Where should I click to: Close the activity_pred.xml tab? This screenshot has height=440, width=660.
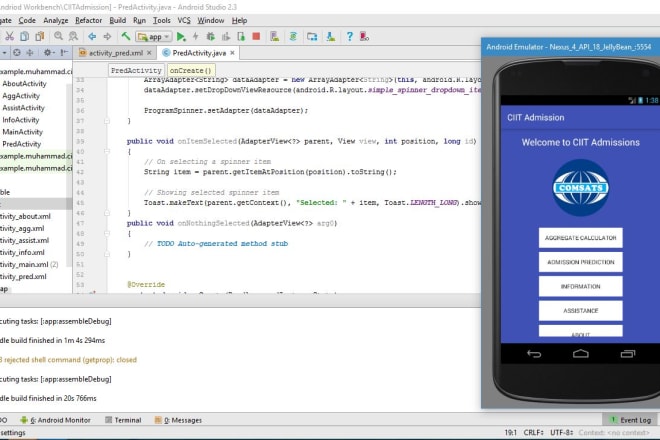(x=149, y=53)
